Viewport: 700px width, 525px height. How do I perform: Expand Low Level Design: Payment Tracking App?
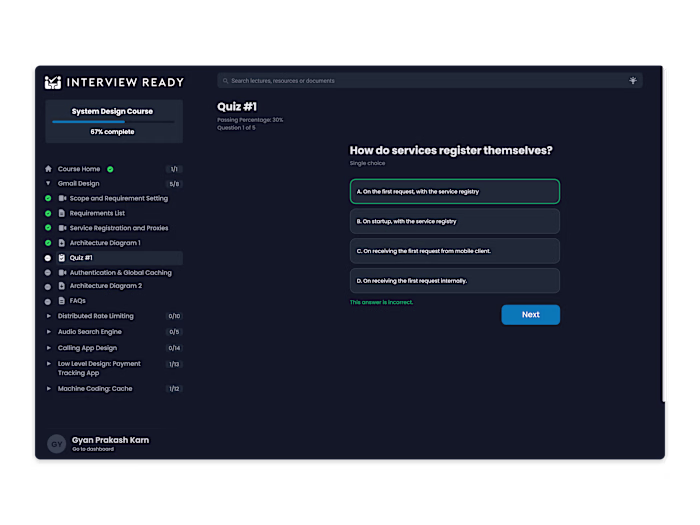point(49,364)
